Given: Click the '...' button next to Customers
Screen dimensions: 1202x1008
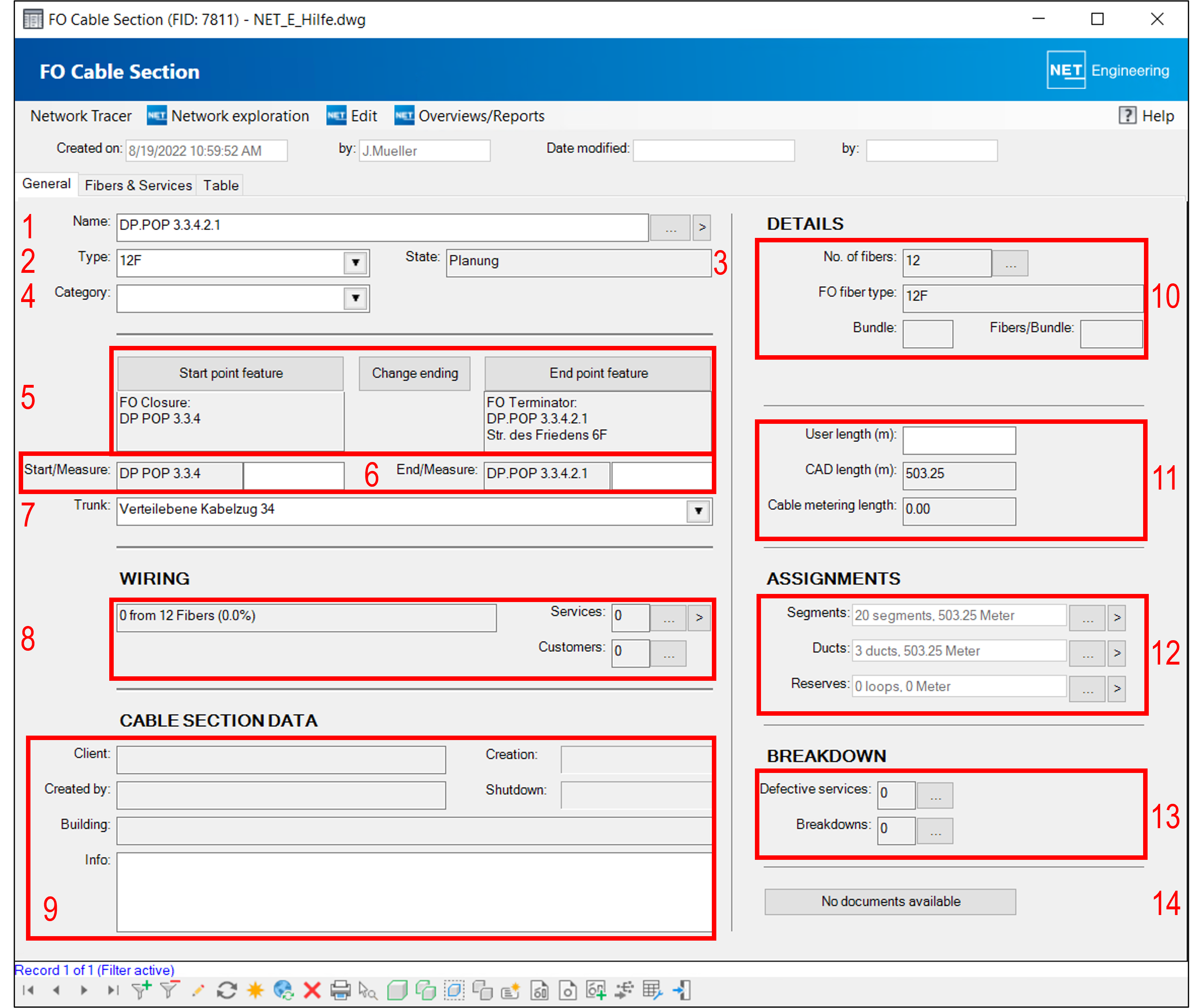Looking at the screenshot, I should [668, 653].
